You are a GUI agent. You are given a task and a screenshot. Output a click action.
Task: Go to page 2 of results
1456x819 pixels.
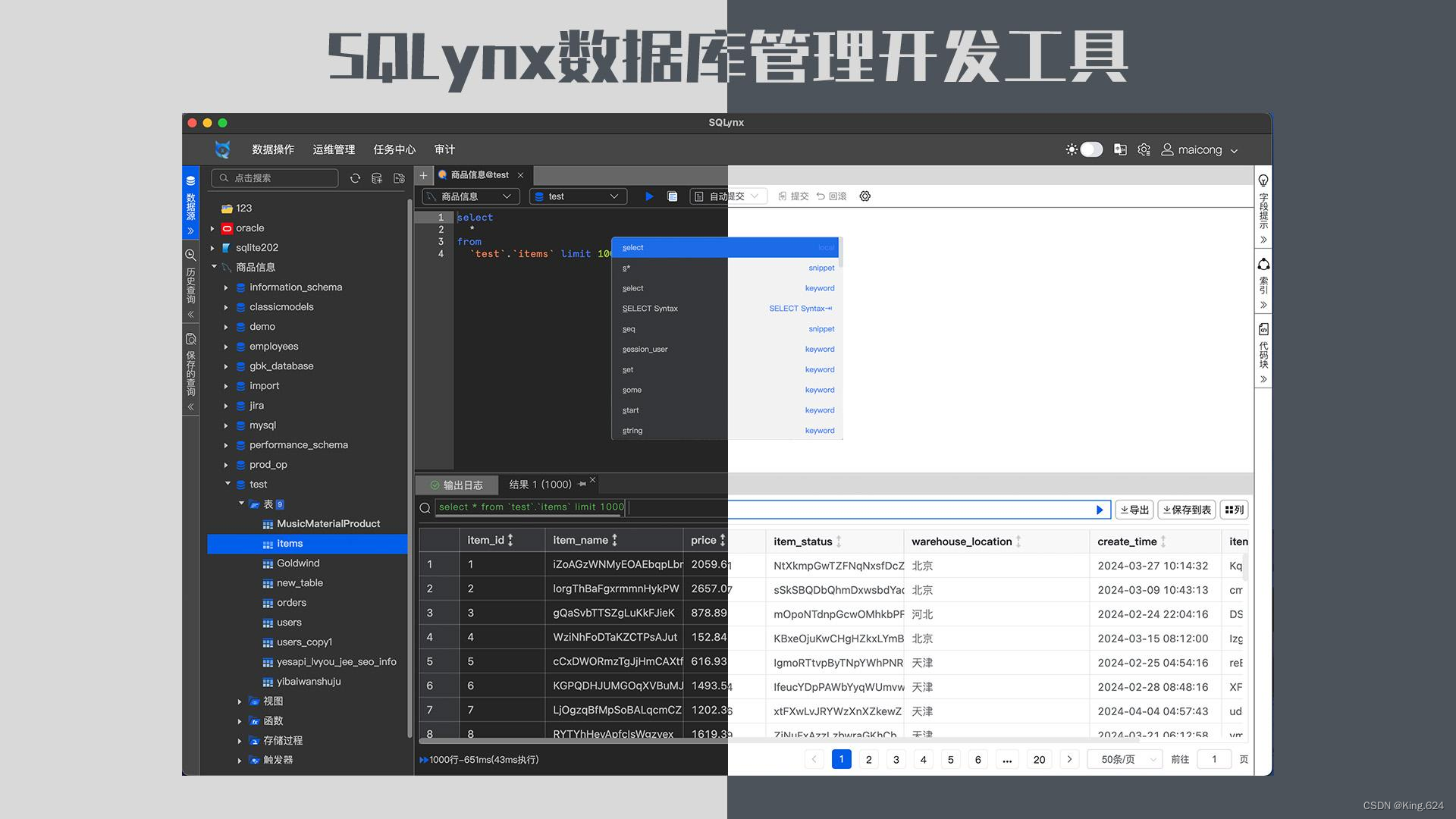coord(869,759)
